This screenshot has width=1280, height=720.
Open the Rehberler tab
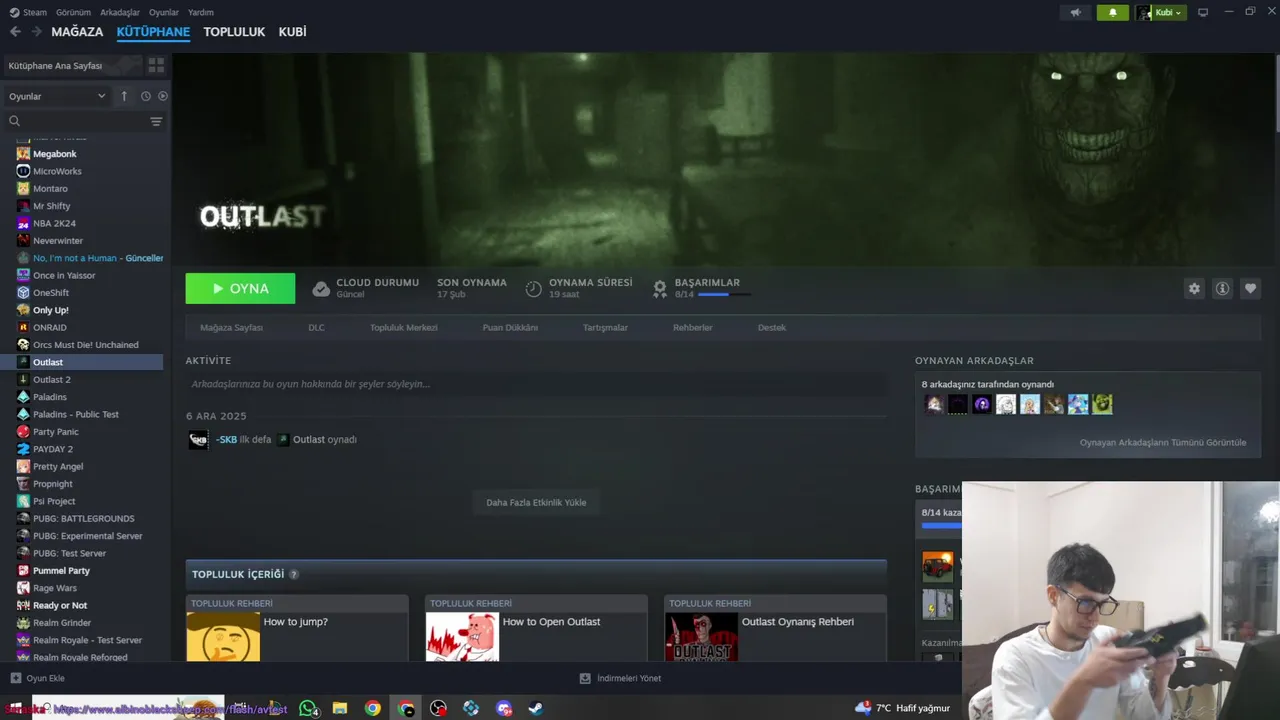click(692, 328)
